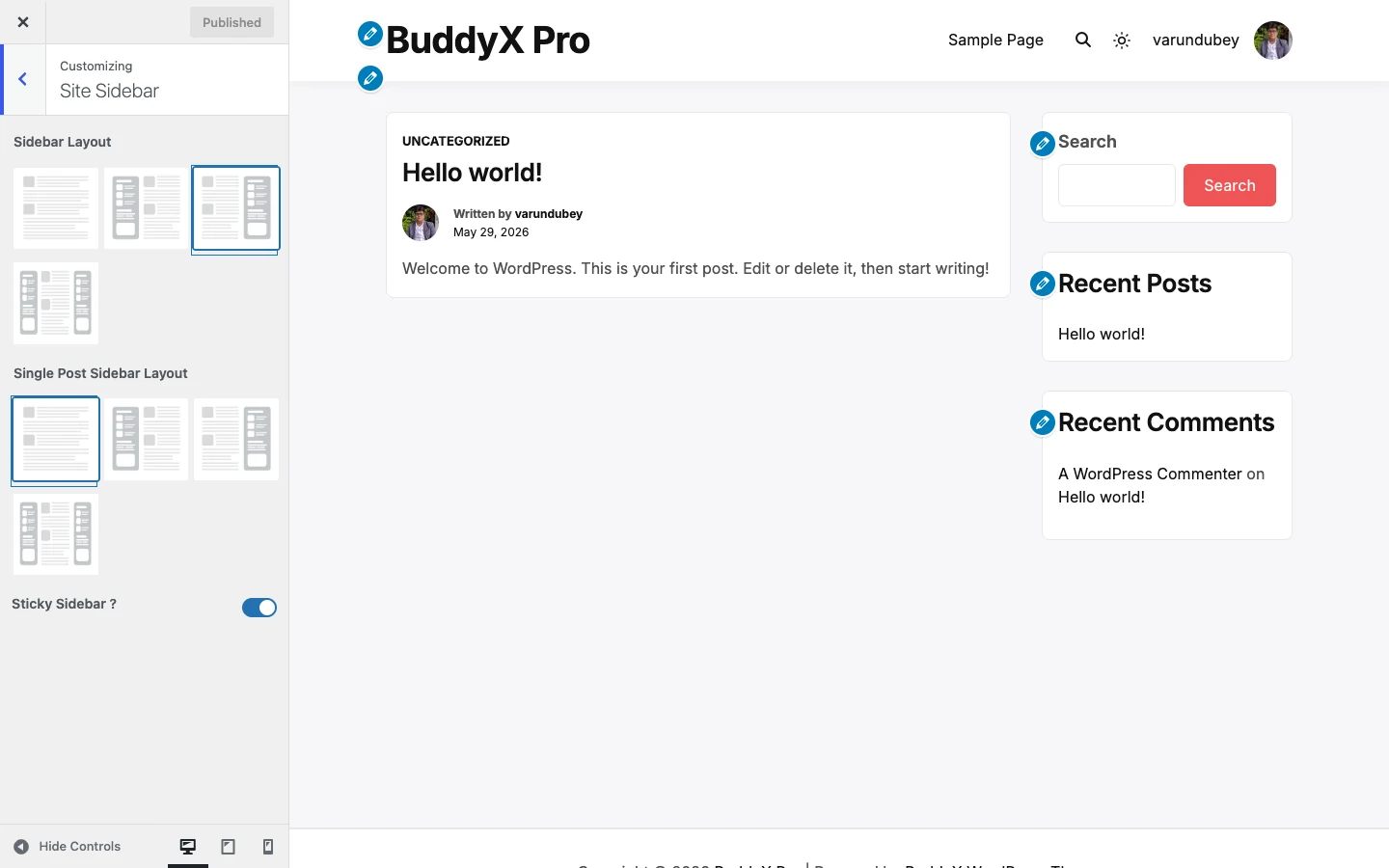Click the Recent Comments widget heading
The width and height of the screenshot is (1389, 868).
point(1166,422)
